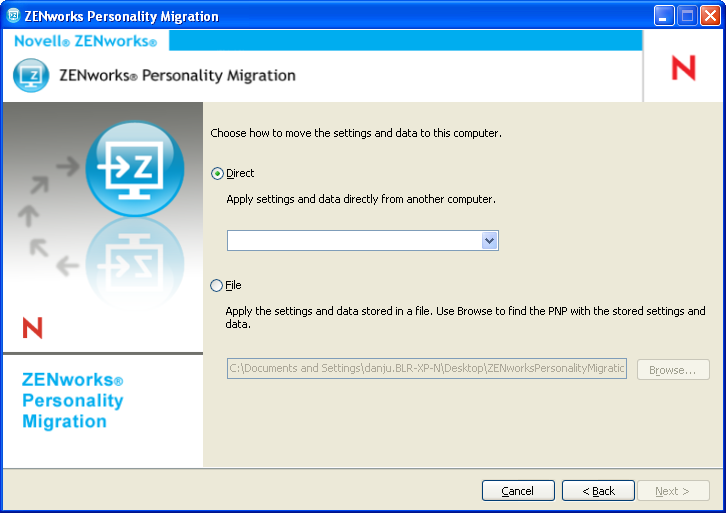Click the PNP file path input field
This screenshot has height=513, width=726.
(427, 369)
